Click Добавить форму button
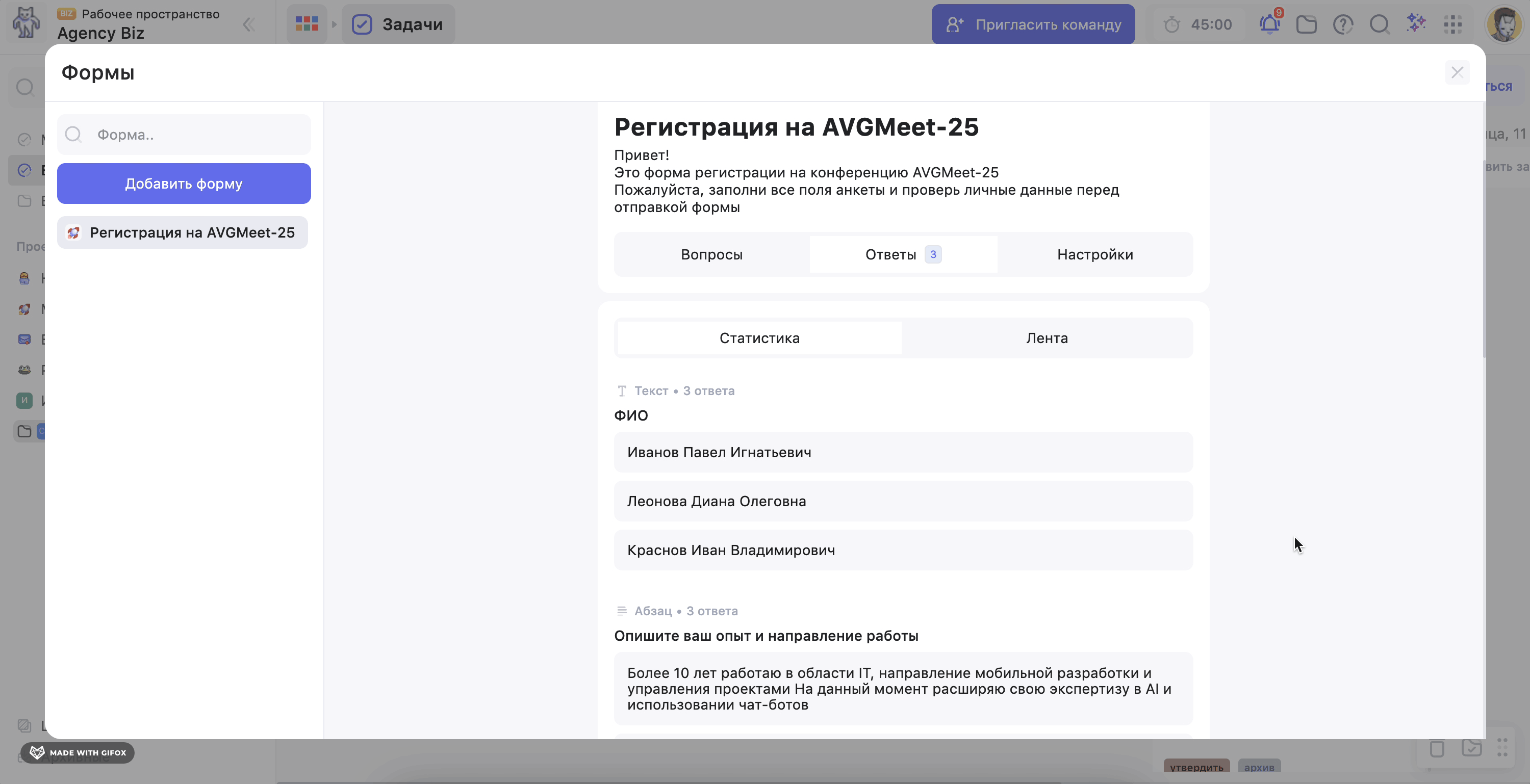 (184, 184)
